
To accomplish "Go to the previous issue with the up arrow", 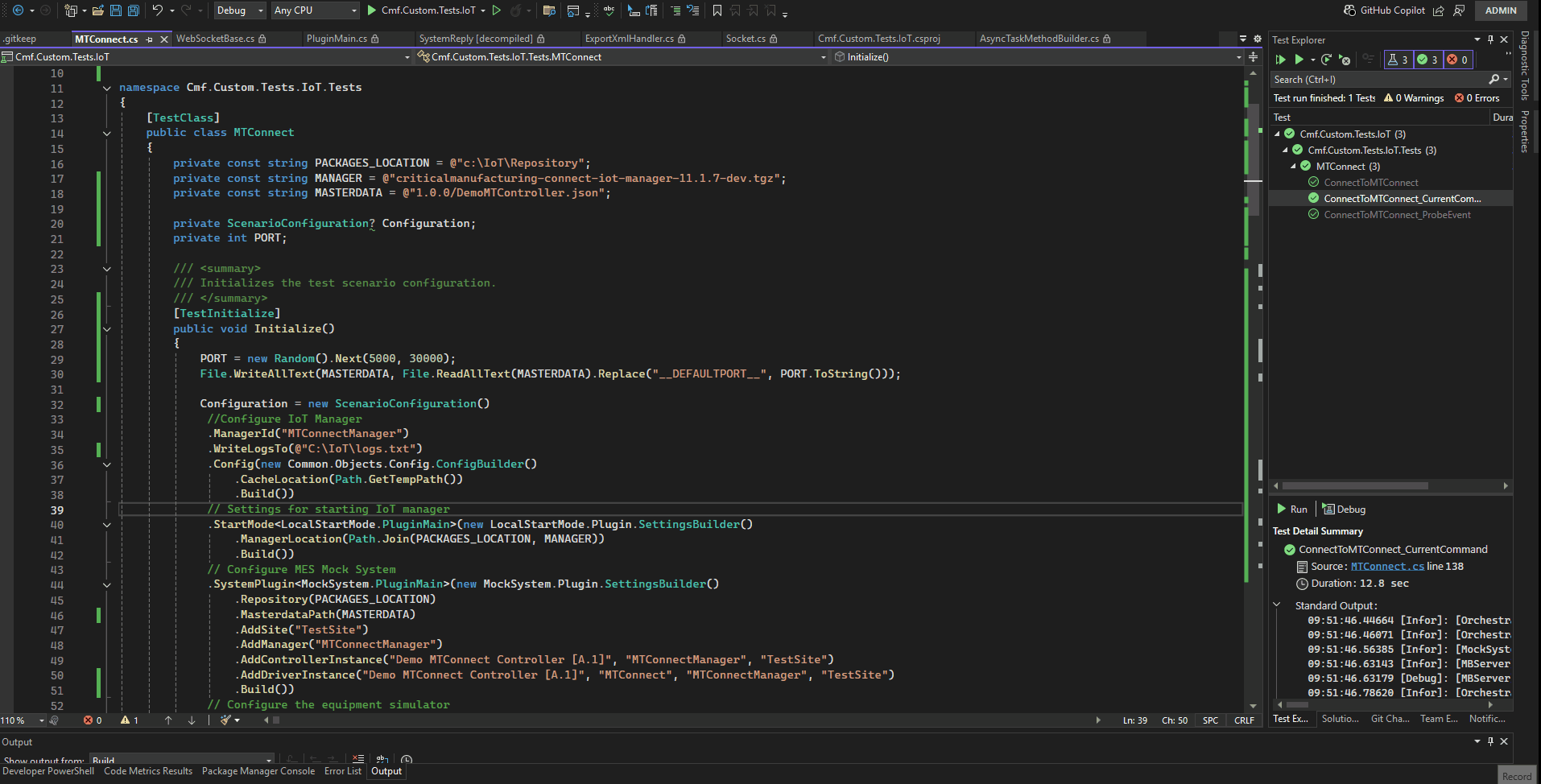I will [x=168, y=720].
